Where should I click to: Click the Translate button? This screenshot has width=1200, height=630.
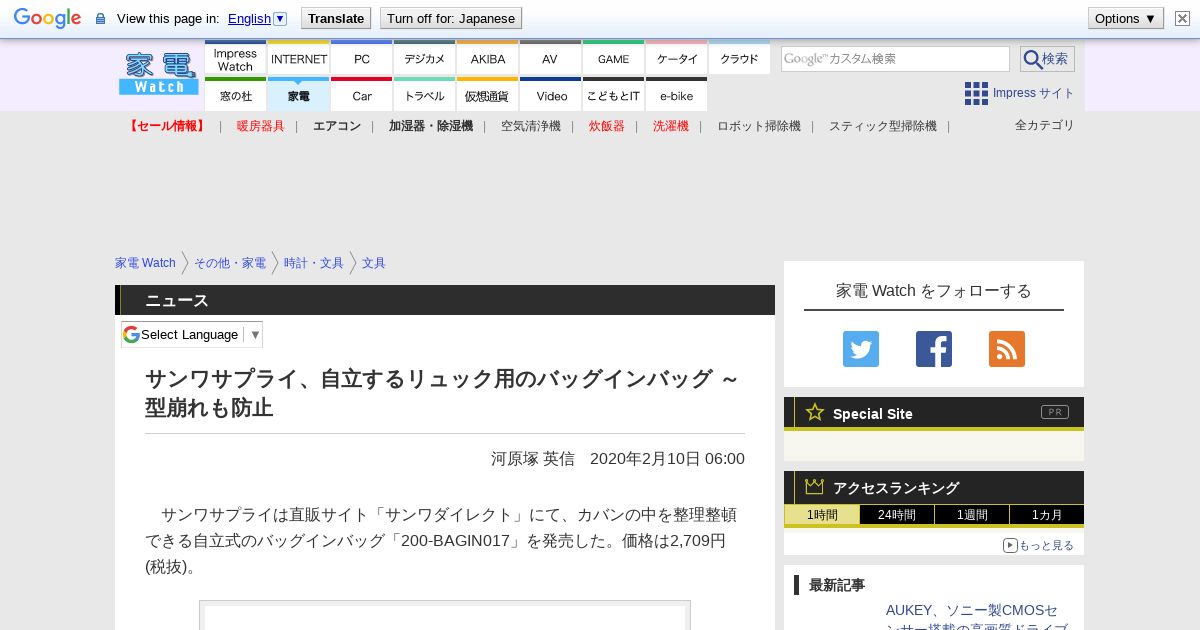pos(336,18)
